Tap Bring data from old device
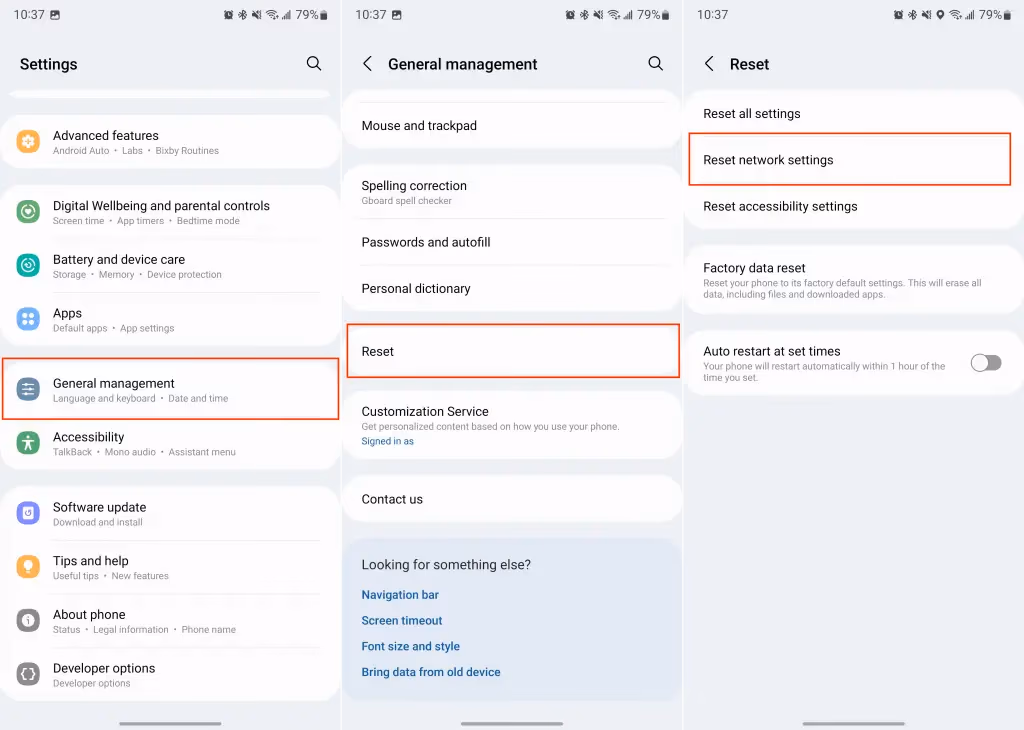1024x730 pixels. click(x=430, y=672)
